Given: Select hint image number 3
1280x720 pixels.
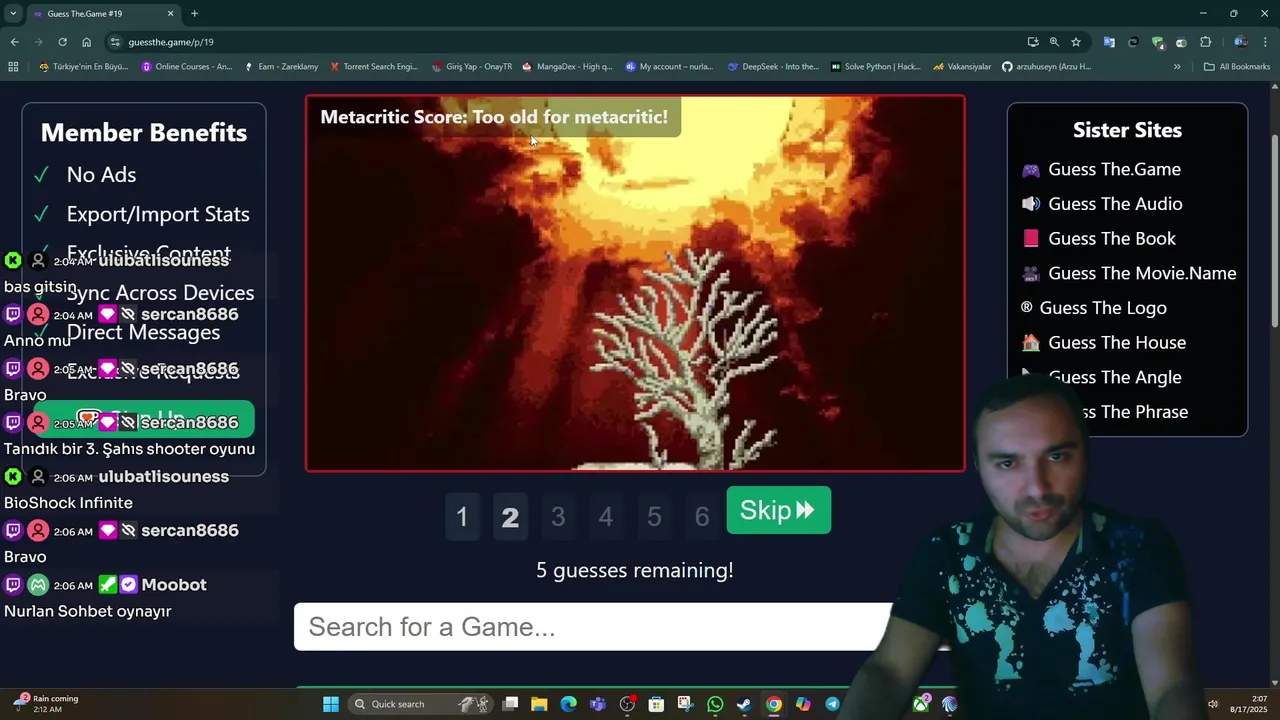Looking at the screenshot, I should [x=558, y=517].
